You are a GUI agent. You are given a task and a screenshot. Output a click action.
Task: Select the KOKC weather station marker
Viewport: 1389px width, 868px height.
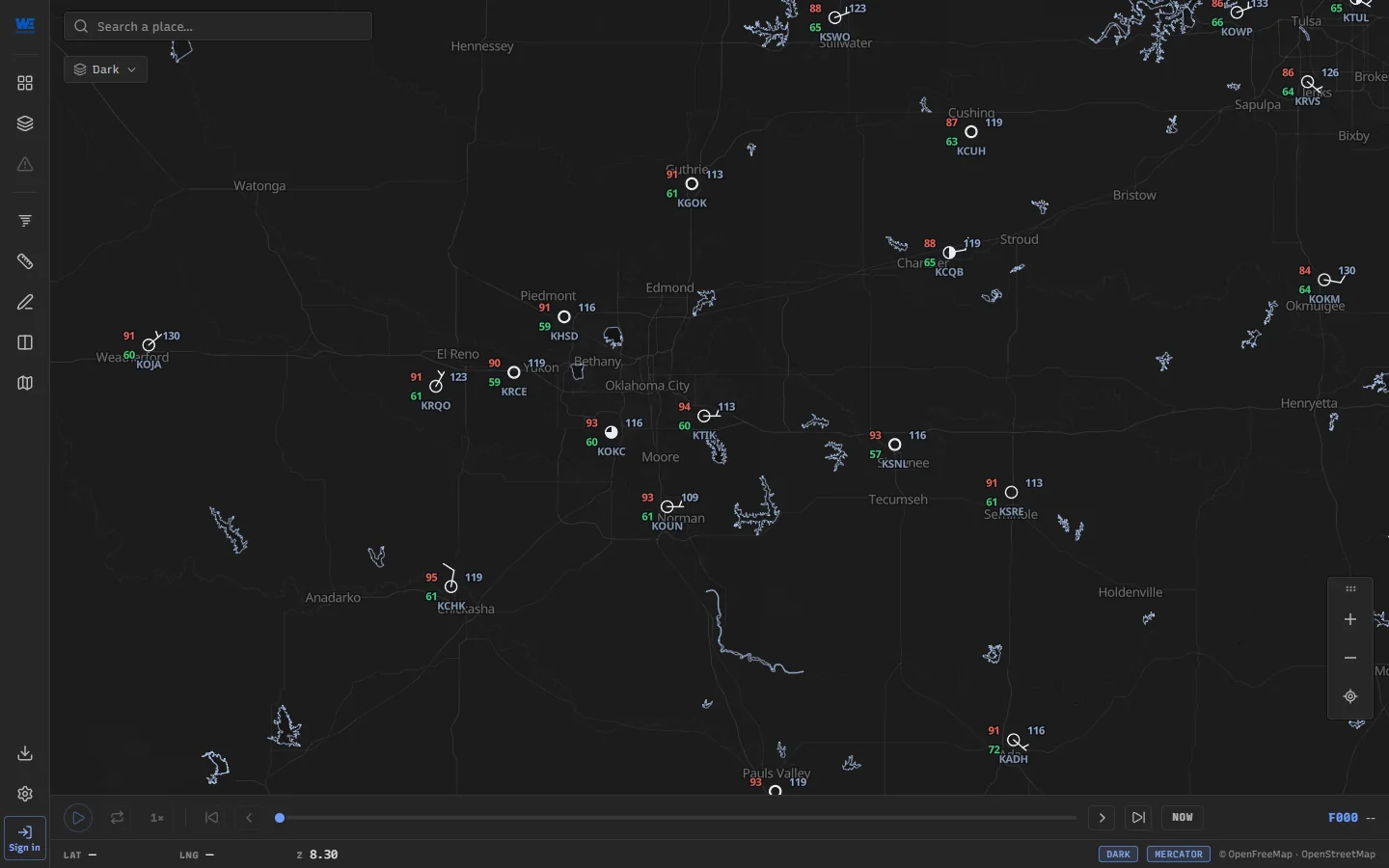[x=612, y=433]
